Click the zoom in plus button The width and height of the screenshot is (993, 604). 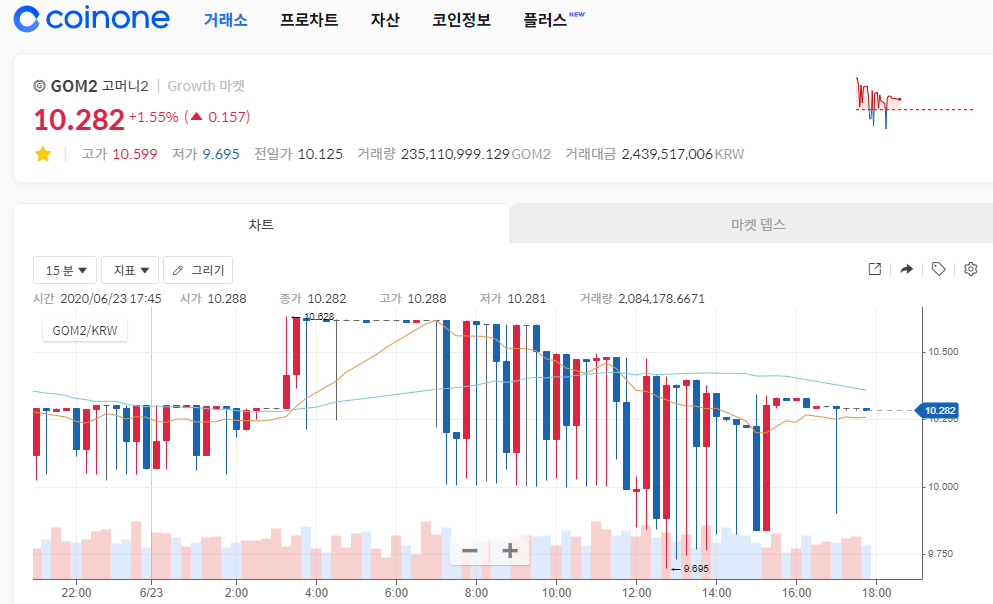(x=509, y=551)
